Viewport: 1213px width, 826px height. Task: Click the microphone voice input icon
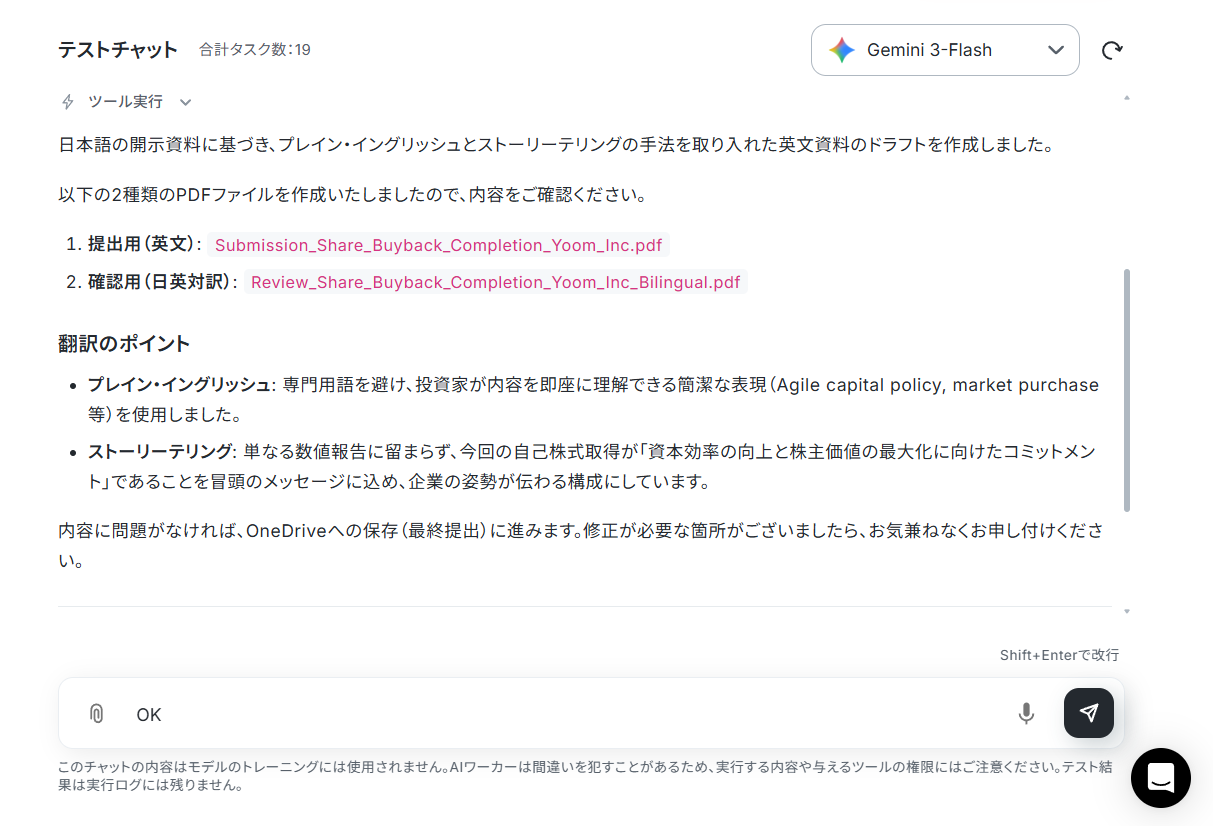click(1026, 713)
